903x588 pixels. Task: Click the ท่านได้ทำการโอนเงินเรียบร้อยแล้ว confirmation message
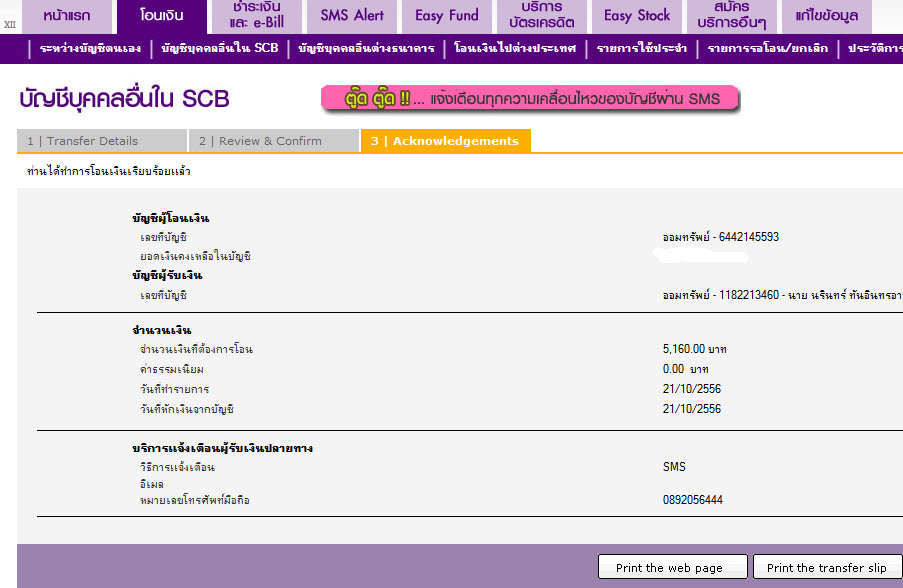[x=109, y=171]
